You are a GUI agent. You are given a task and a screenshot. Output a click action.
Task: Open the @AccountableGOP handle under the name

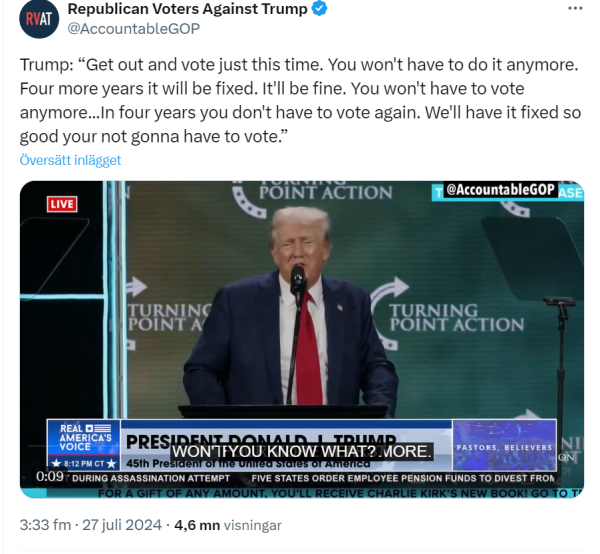(x=134, y=29)
